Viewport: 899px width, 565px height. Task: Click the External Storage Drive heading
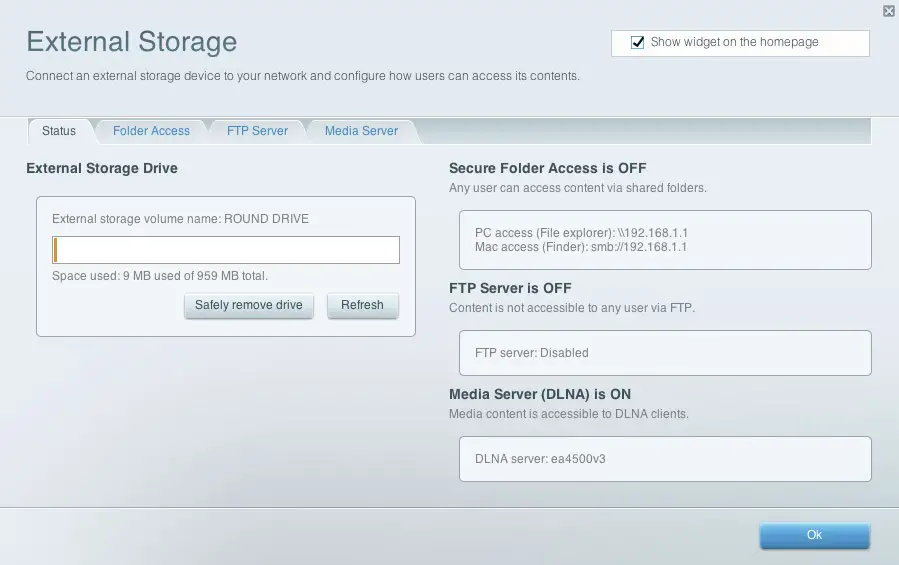pyautogui.click(x=102, y=168)
